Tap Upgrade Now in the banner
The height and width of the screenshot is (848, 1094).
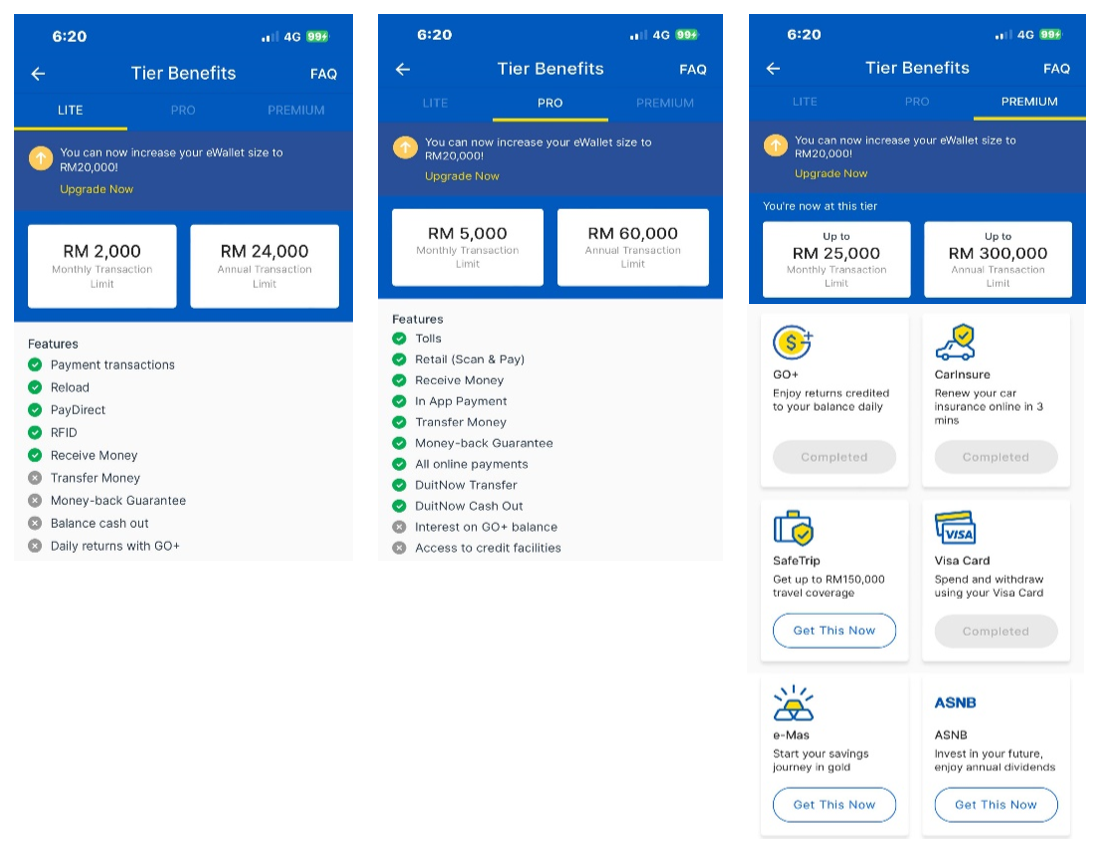pos(96,187)
